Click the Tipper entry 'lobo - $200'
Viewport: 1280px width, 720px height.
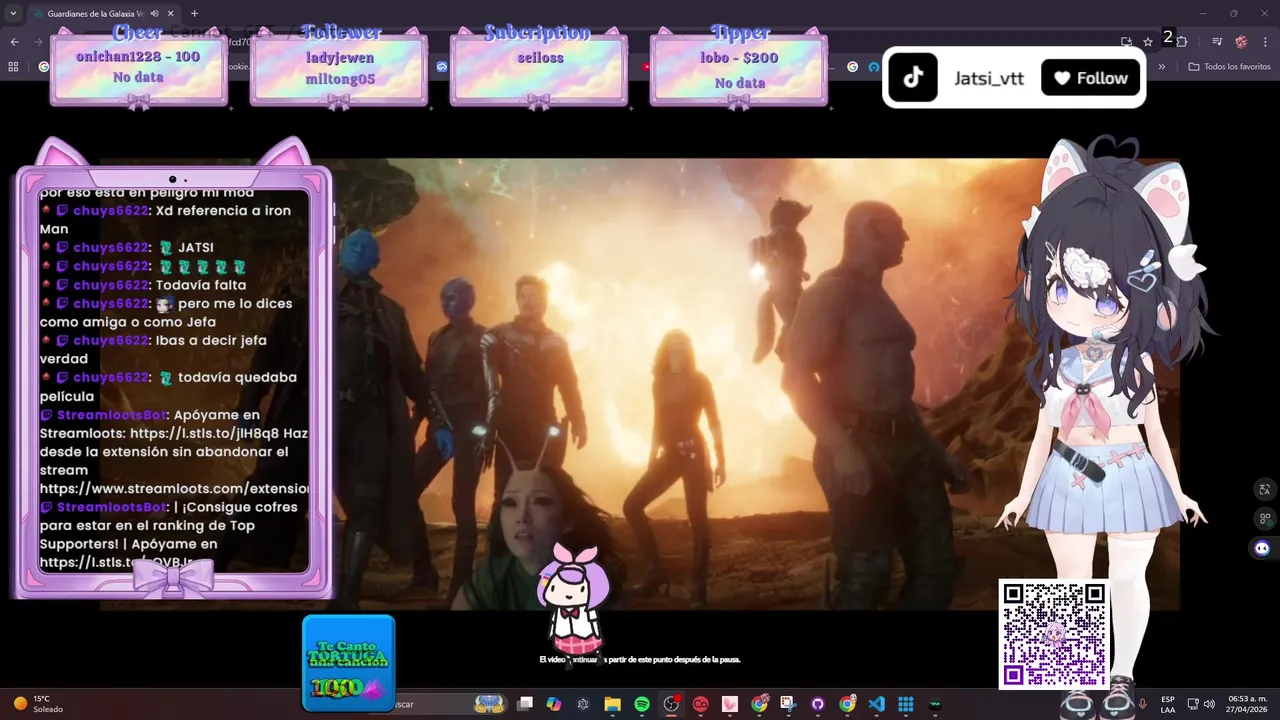tap(739, 58)
